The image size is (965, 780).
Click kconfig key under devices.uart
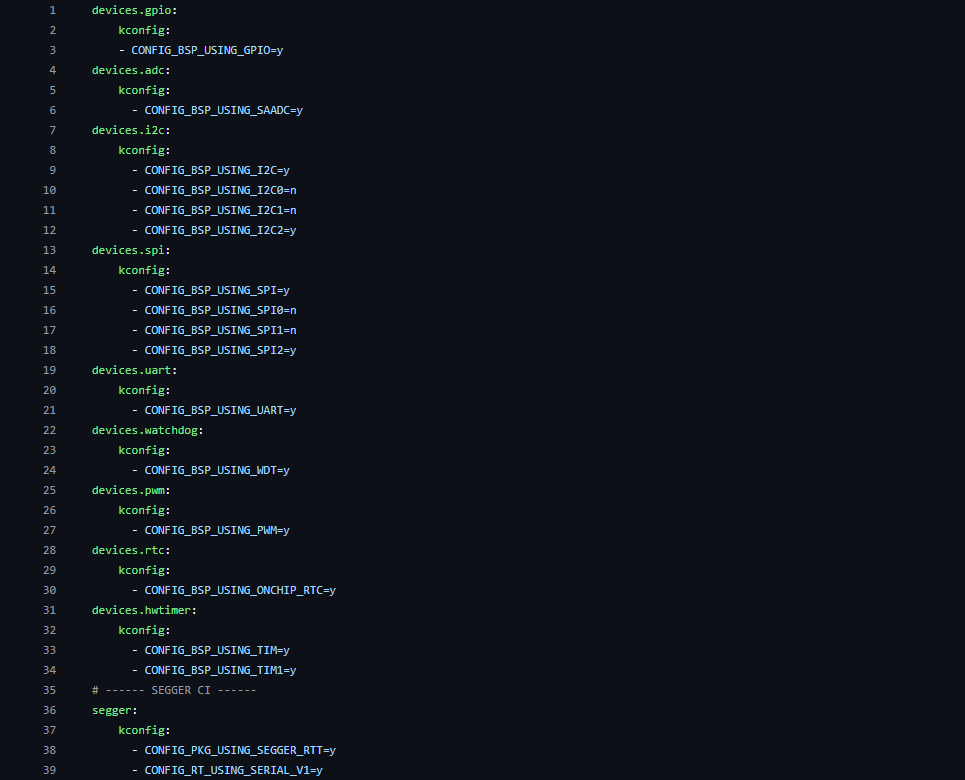[142, 390]
